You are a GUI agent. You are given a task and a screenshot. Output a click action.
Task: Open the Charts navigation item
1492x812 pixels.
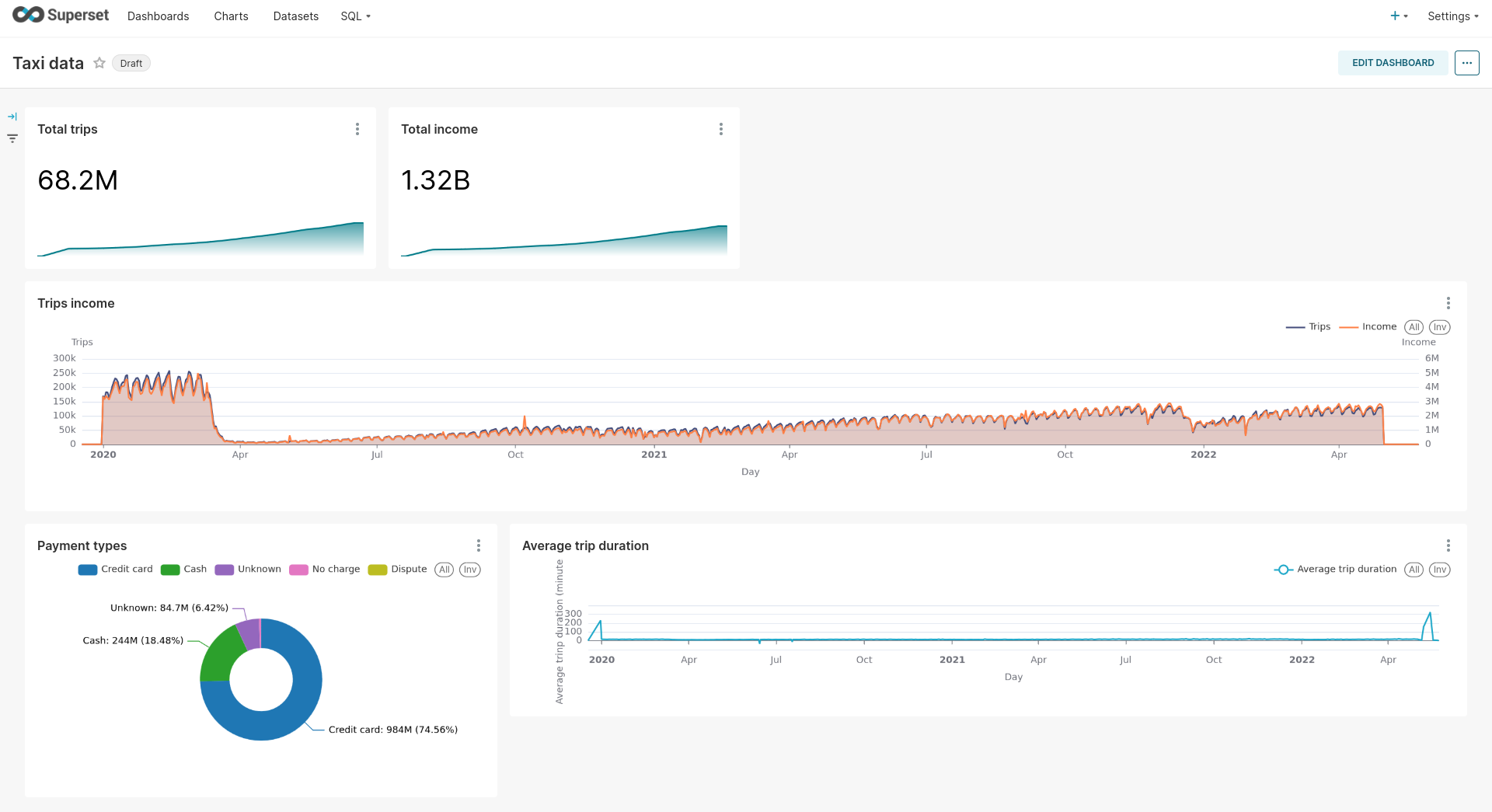tap(231, 16)
